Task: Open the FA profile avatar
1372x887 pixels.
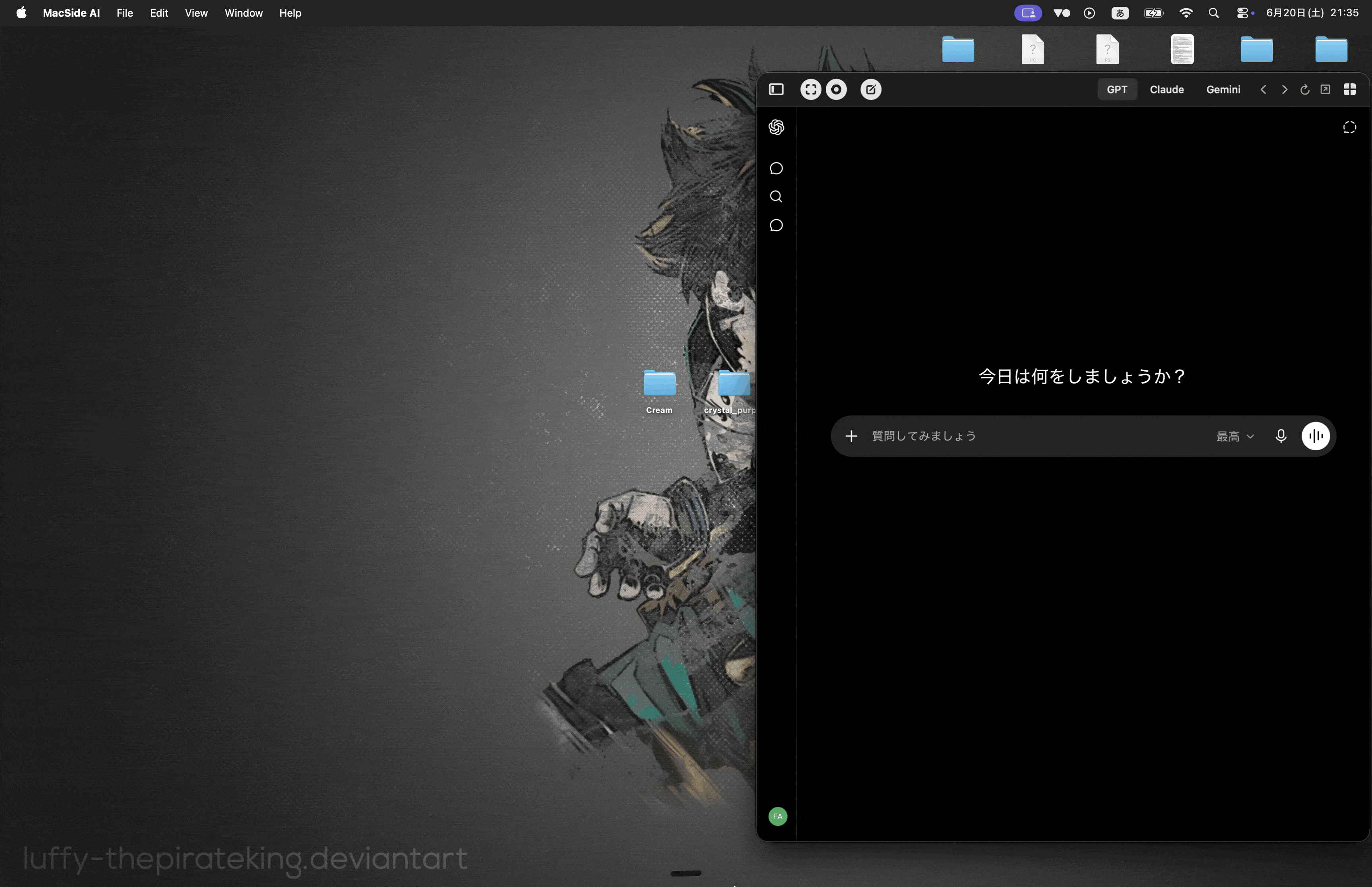Action: click(778, 816)
